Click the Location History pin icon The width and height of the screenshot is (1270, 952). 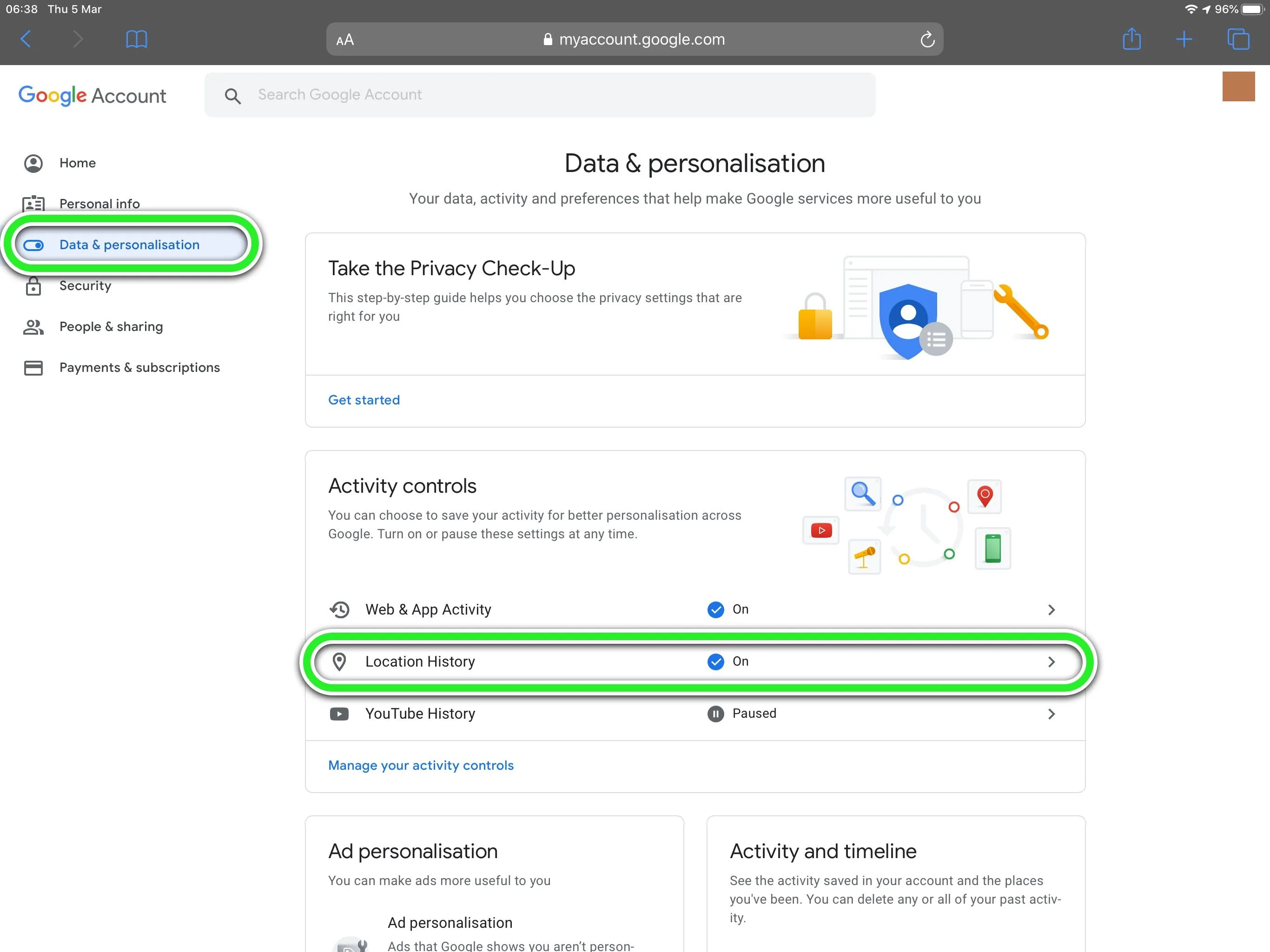pyautogui.click(x=339, y=661)
